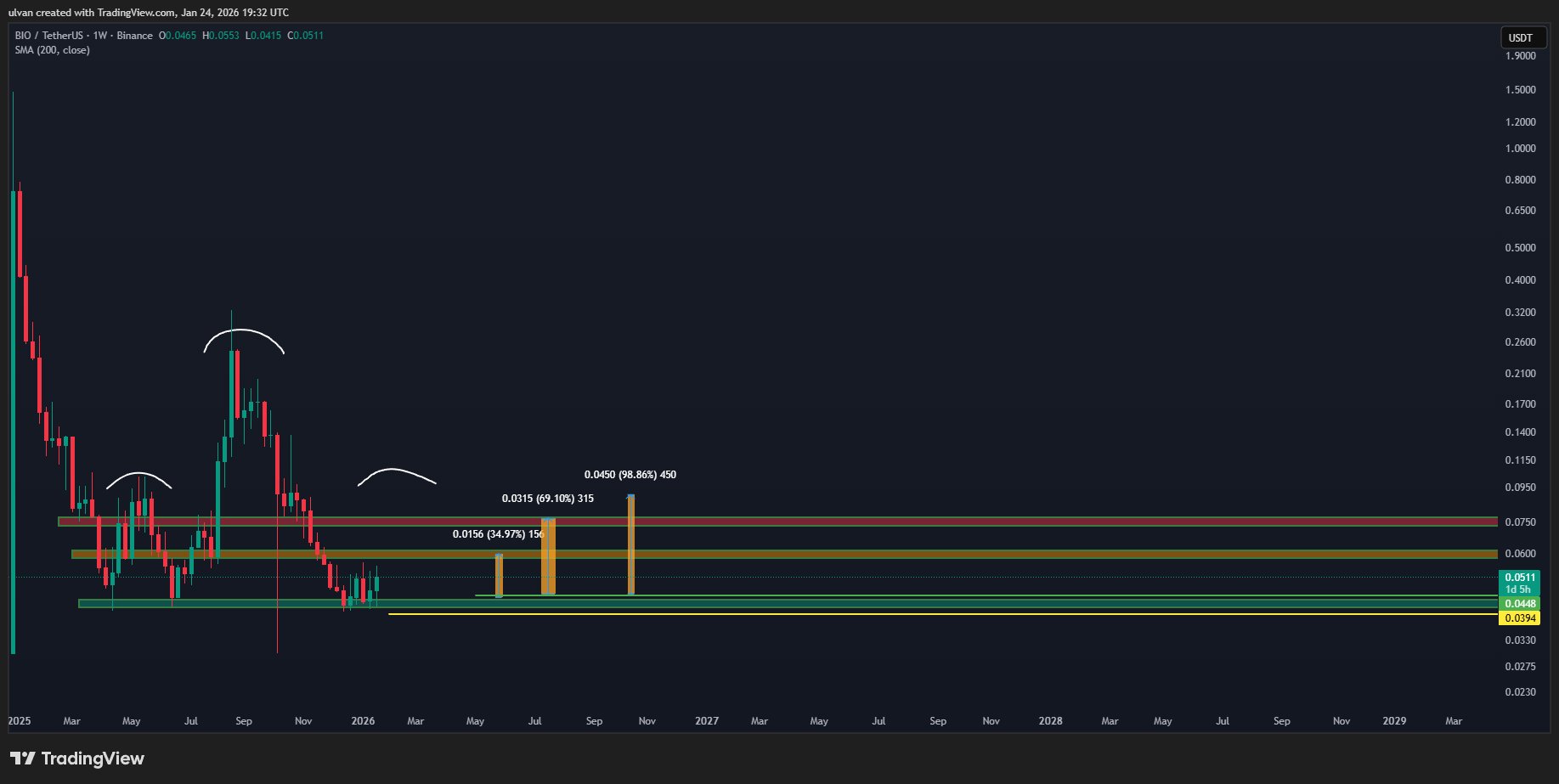Click the Sep label under the 2025 peak
The width and height of the screenshot is (1559, 784).
coord(244,721)
